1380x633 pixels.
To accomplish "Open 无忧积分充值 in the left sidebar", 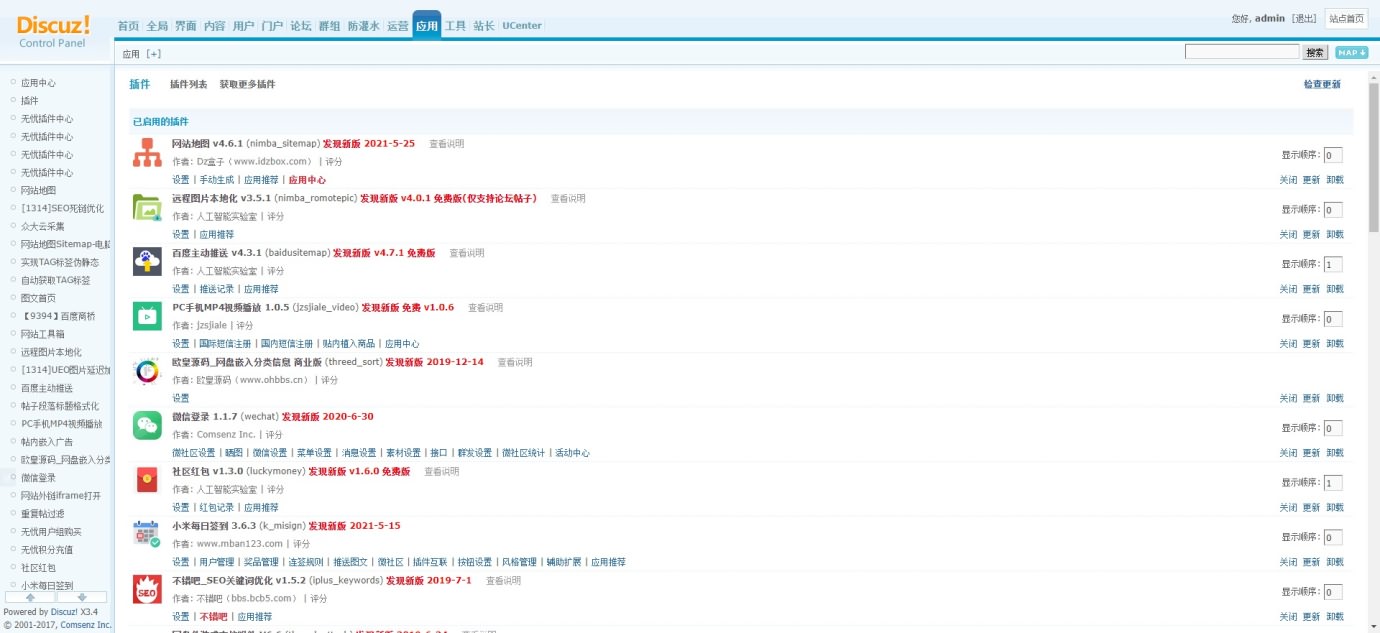I will pyautogui.click(x=47, y=550).
